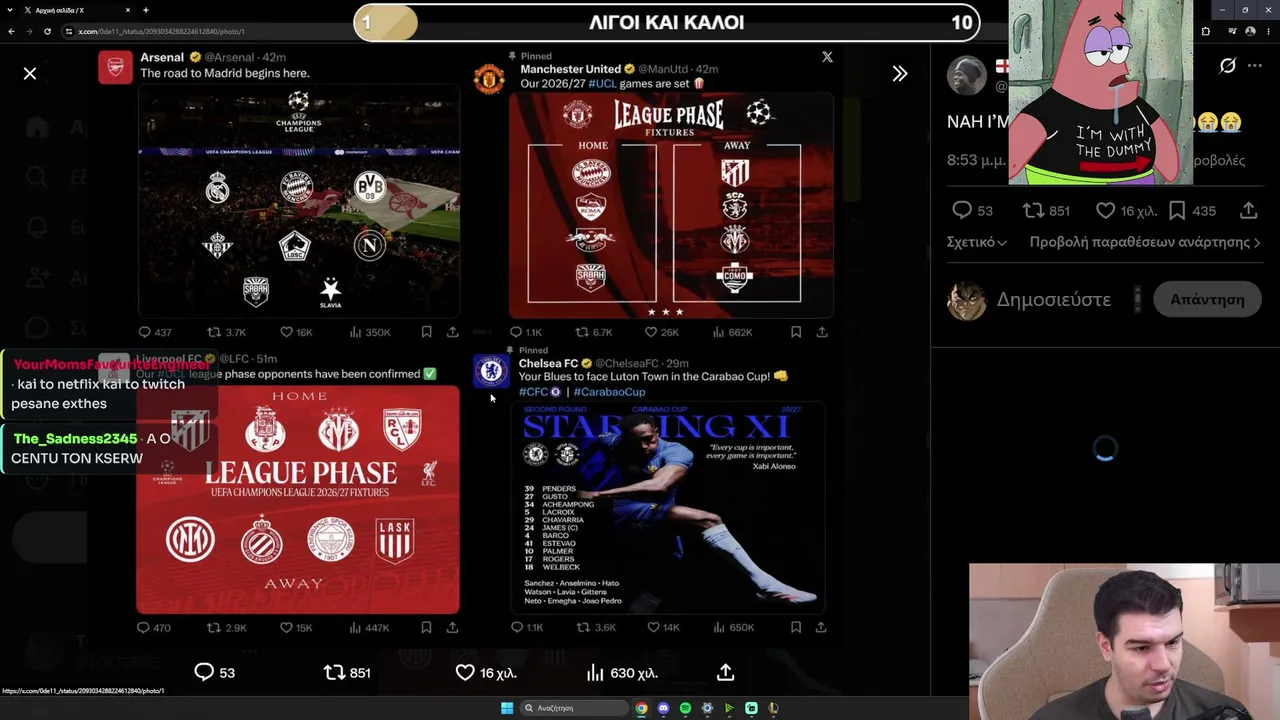Focus the Δημοσιεύστε reply field
This screenshot has height=720, width=1280.
[x=1054, y=299]
